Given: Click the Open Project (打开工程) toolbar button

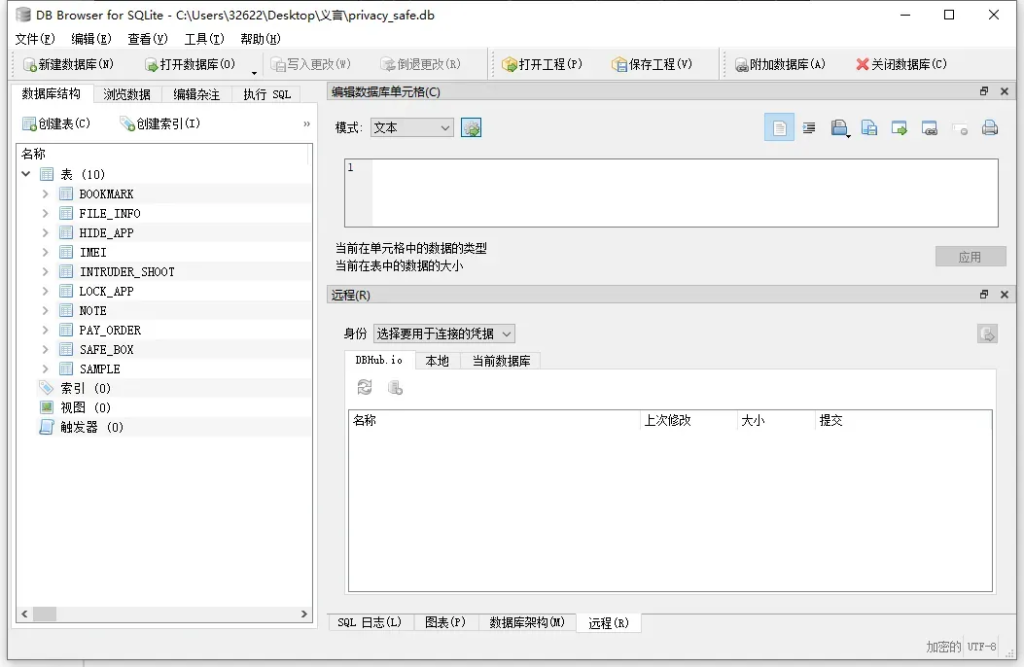Looking at the screenshot, I should click(x=542, y=64).
